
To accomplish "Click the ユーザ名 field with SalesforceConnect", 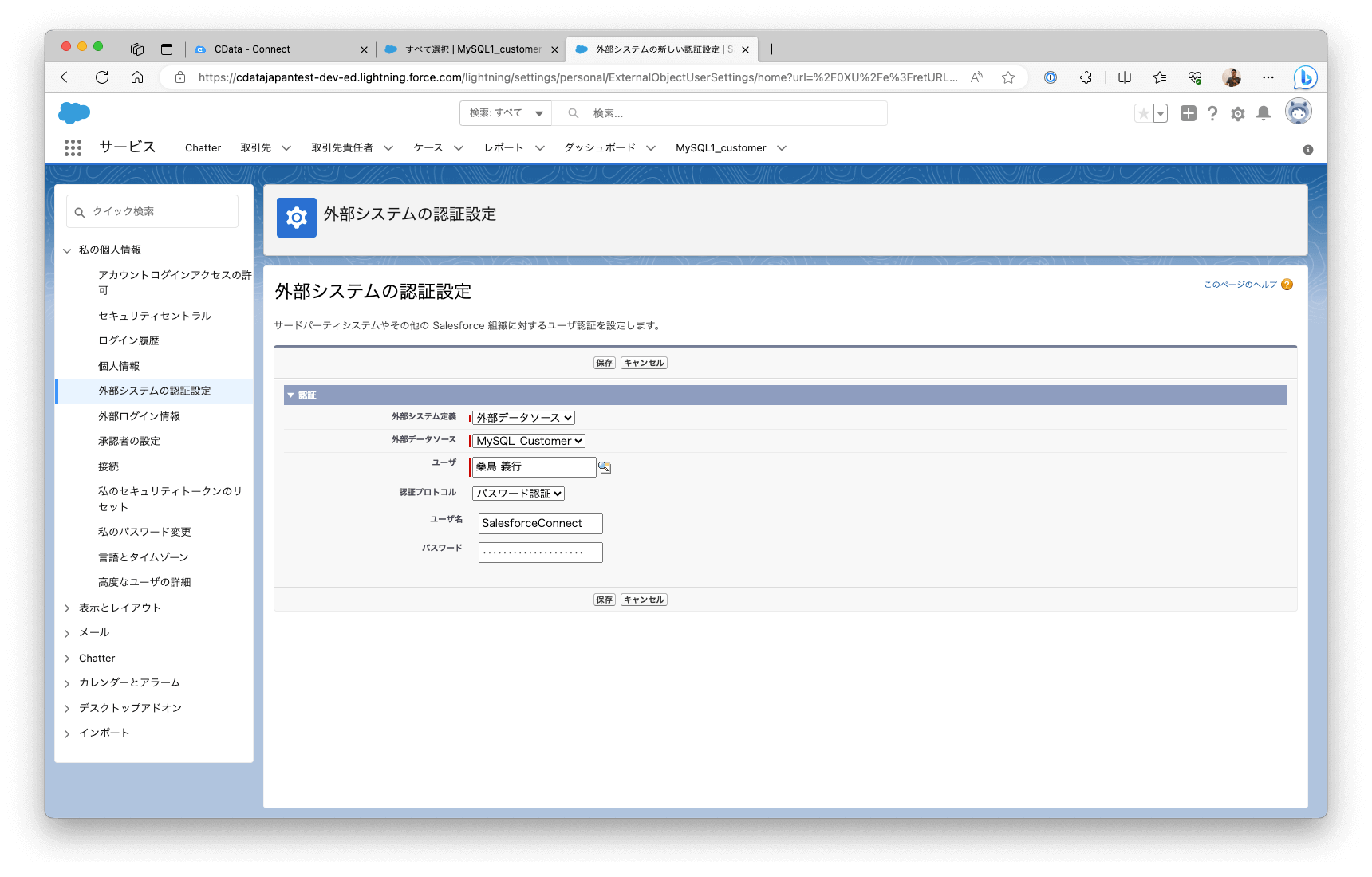I will [x=540, y=523].
